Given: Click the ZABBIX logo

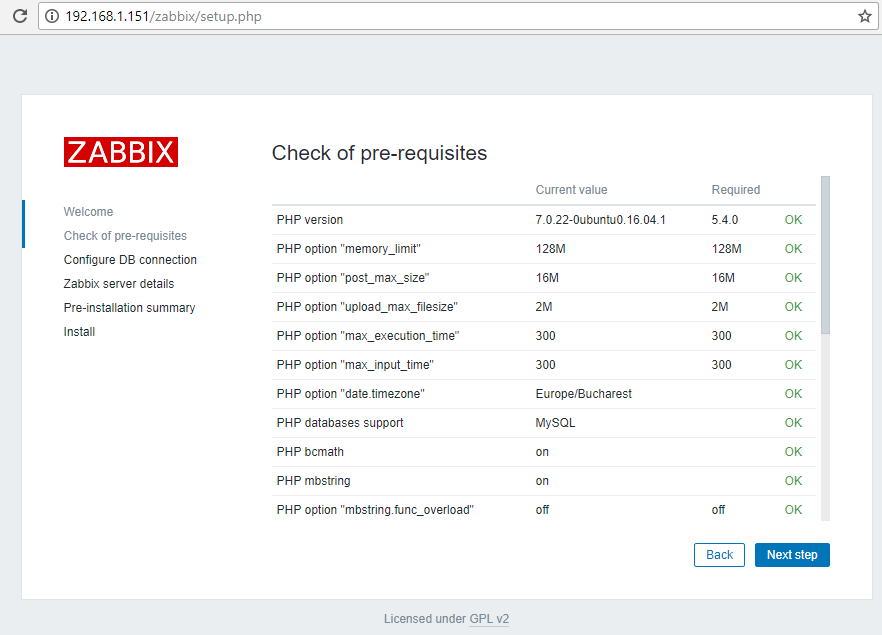Looking at the screenshot, I should click(121, 152).
